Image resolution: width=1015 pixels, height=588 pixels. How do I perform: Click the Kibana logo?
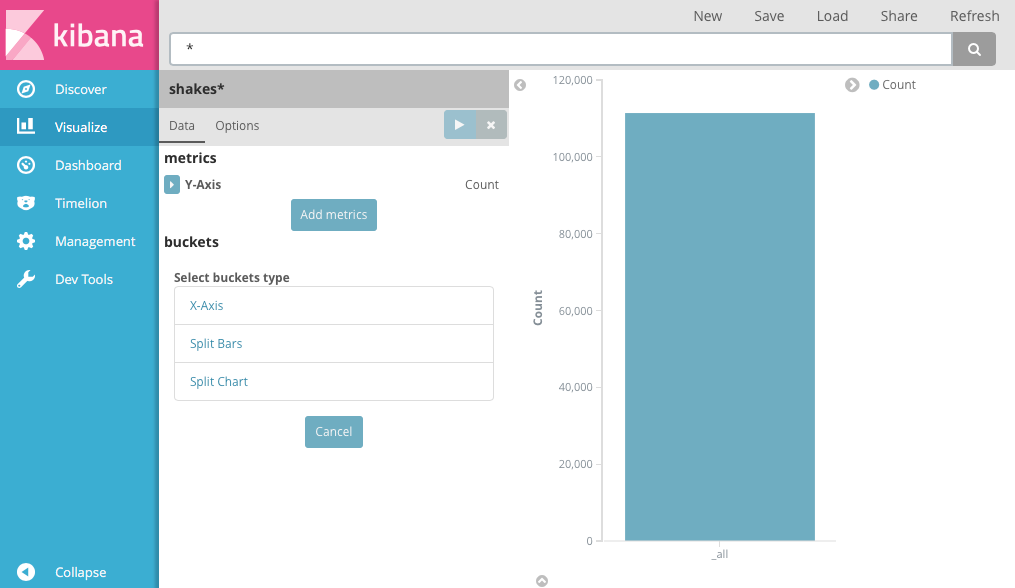78,35
